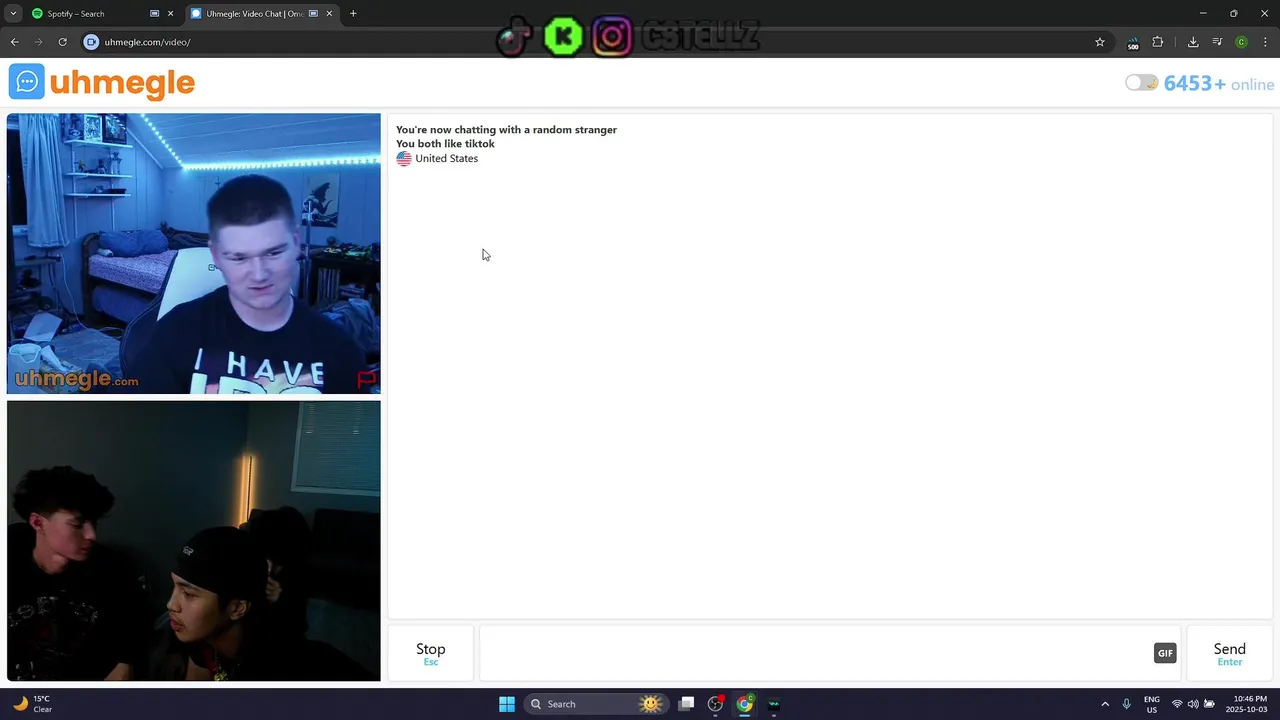
Task: Open the Wi-Fi network tray icon
Action: 1177,704
